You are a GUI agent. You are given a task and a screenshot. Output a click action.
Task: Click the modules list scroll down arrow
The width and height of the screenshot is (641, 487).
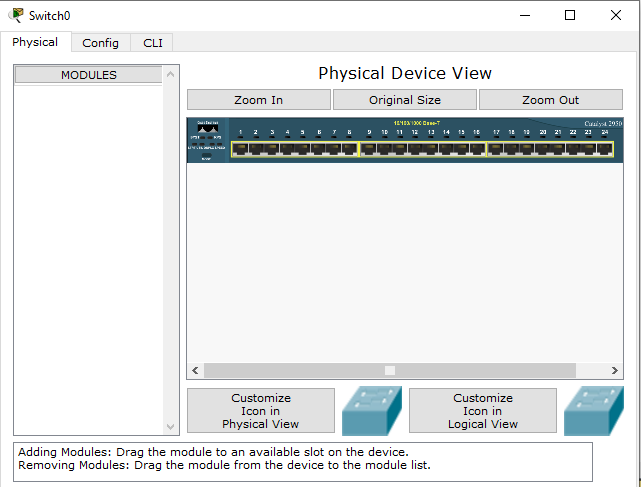(x=171, y=427)
